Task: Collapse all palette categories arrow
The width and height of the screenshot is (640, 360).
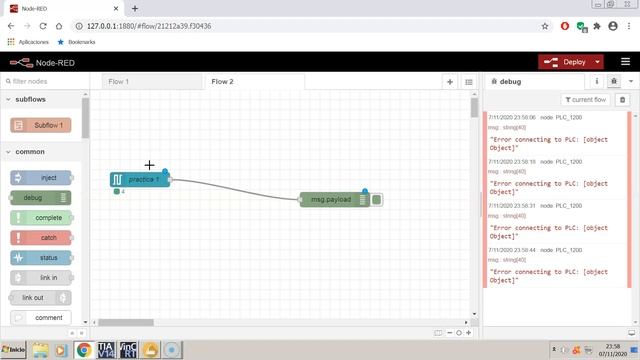Action: pyautogui.click(x=72, y=333)
